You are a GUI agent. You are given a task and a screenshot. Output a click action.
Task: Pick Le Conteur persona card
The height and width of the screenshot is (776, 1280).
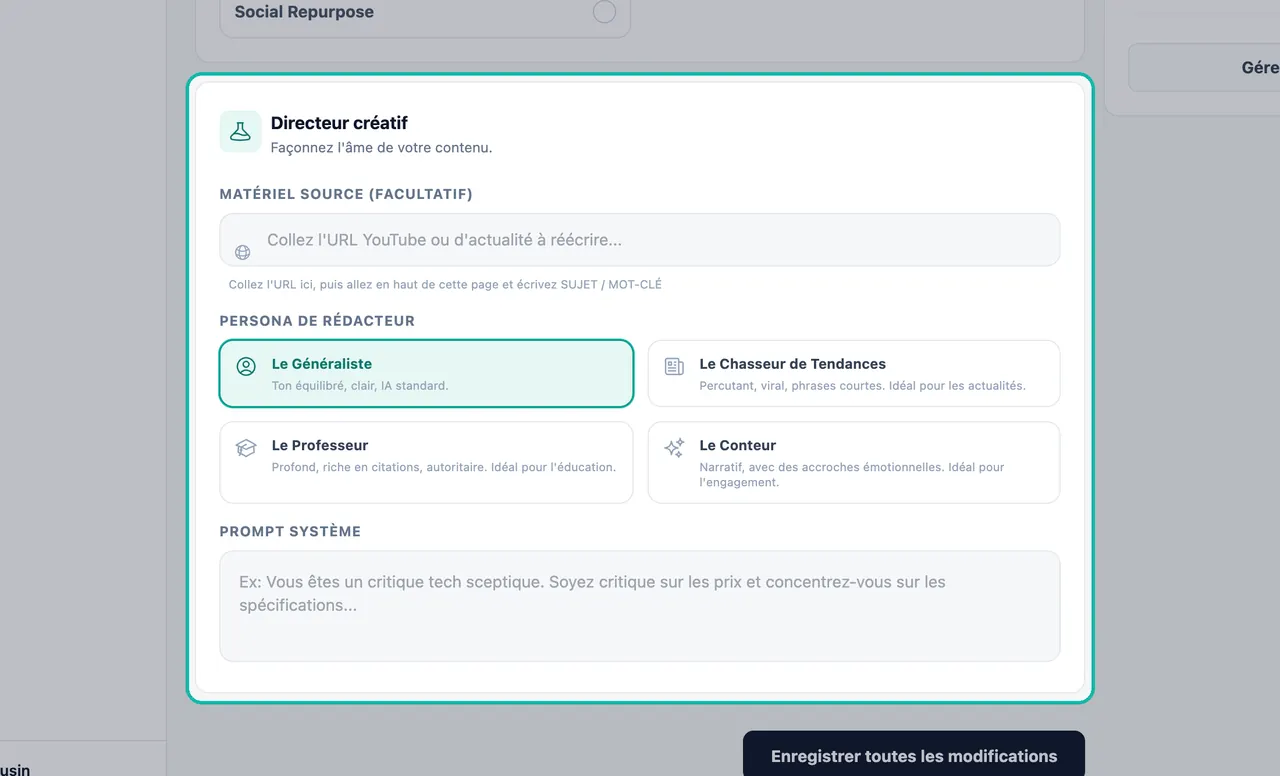coord(854,462)
